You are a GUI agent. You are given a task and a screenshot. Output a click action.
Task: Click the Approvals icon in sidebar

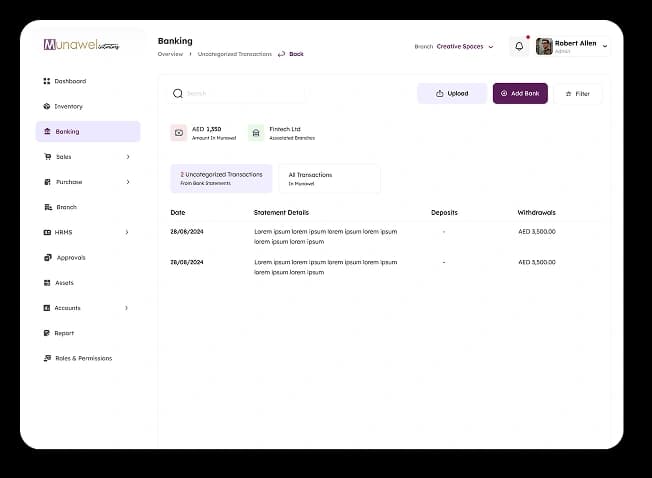click(48, 258)
